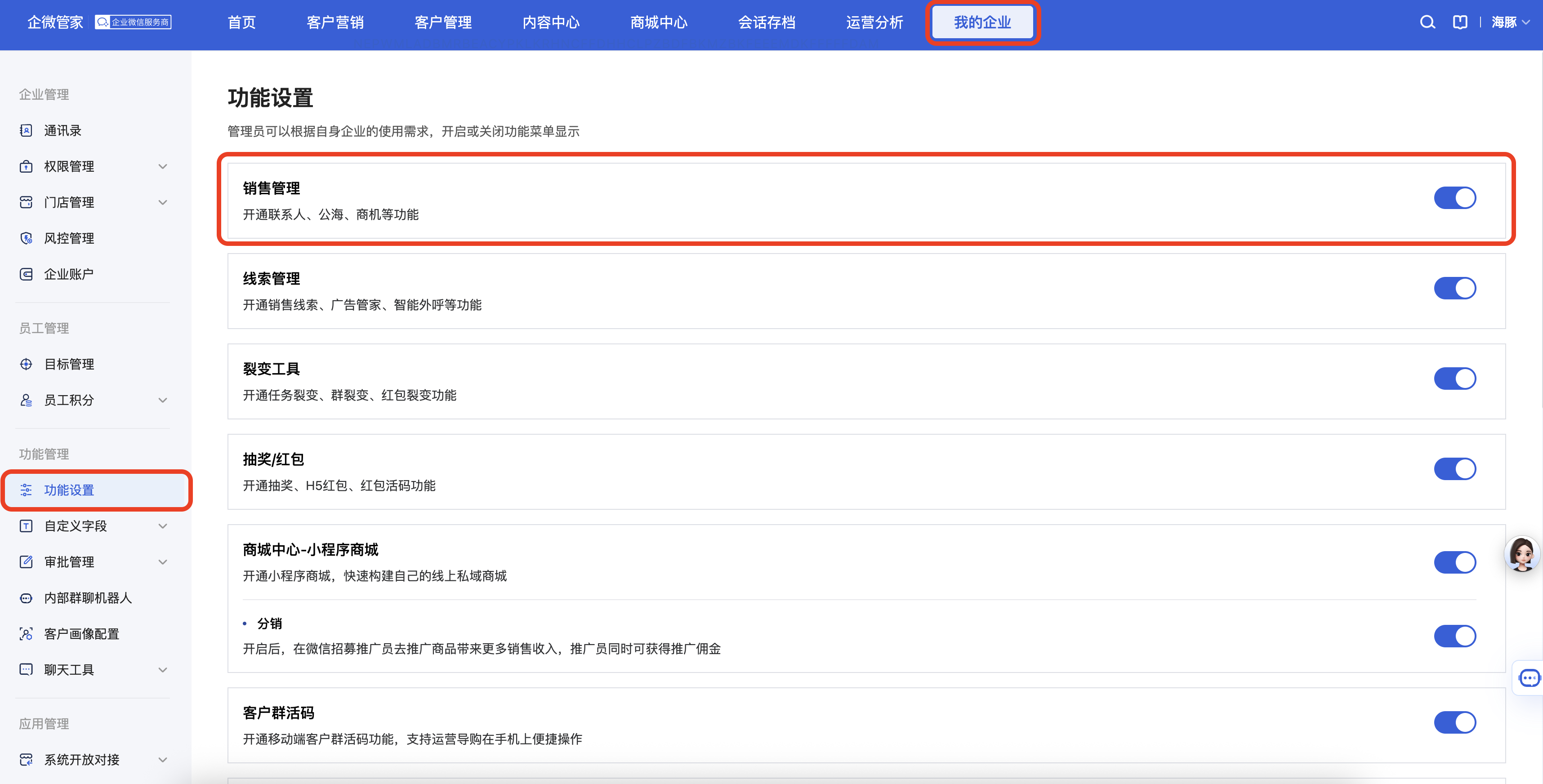1543x784 pixels.
Task: Expand the 权限管理 chevron
Action: (162, 166)
